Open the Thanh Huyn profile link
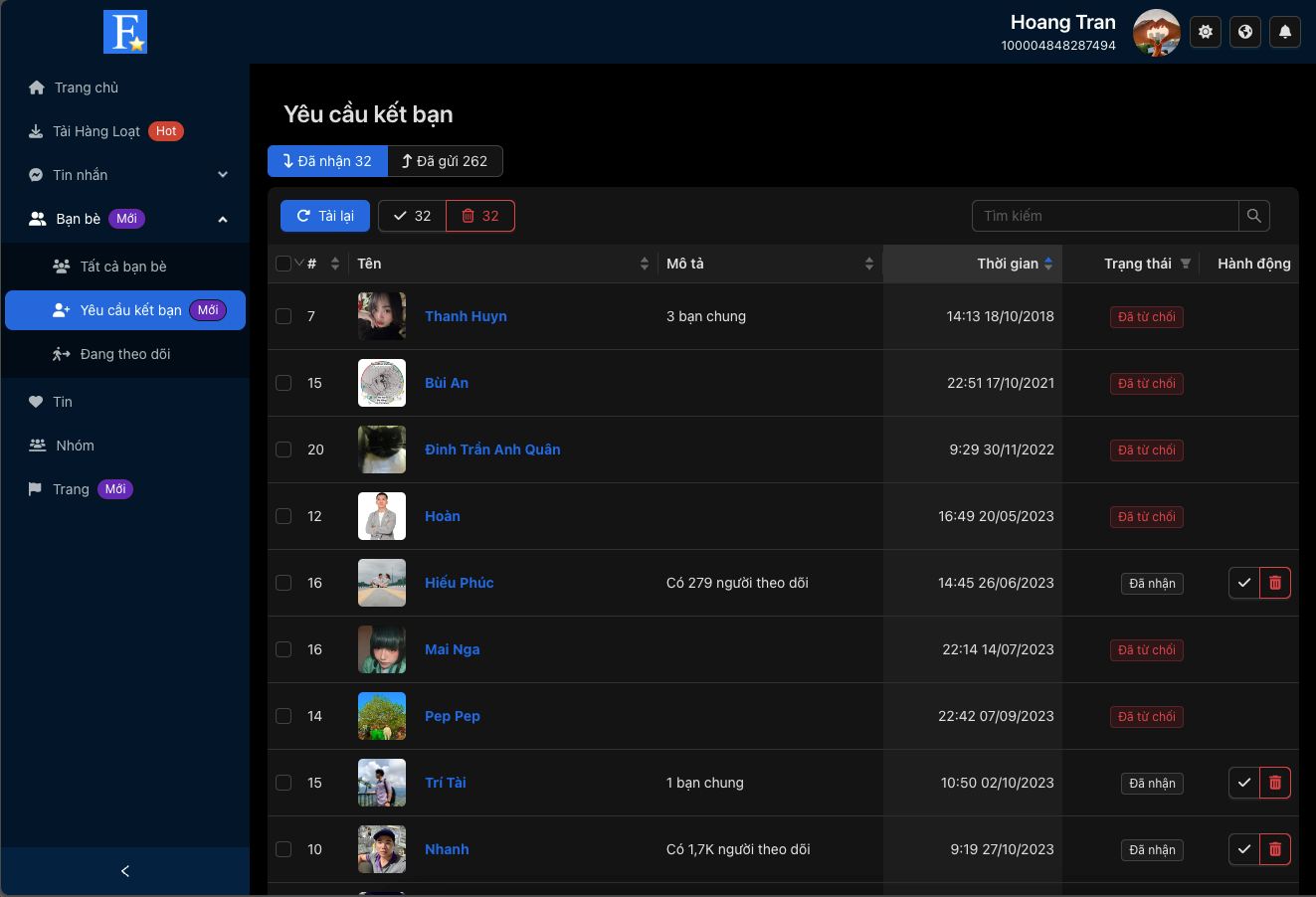The width and height of the screenshot is (1316, 897). [466, 316]
